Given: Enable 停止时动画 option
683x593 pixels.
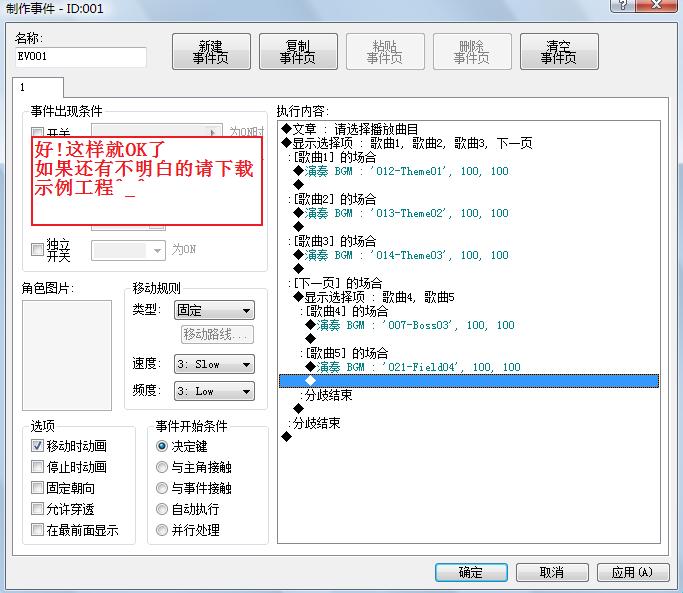Looking at the screenshot, I should 37,467.
